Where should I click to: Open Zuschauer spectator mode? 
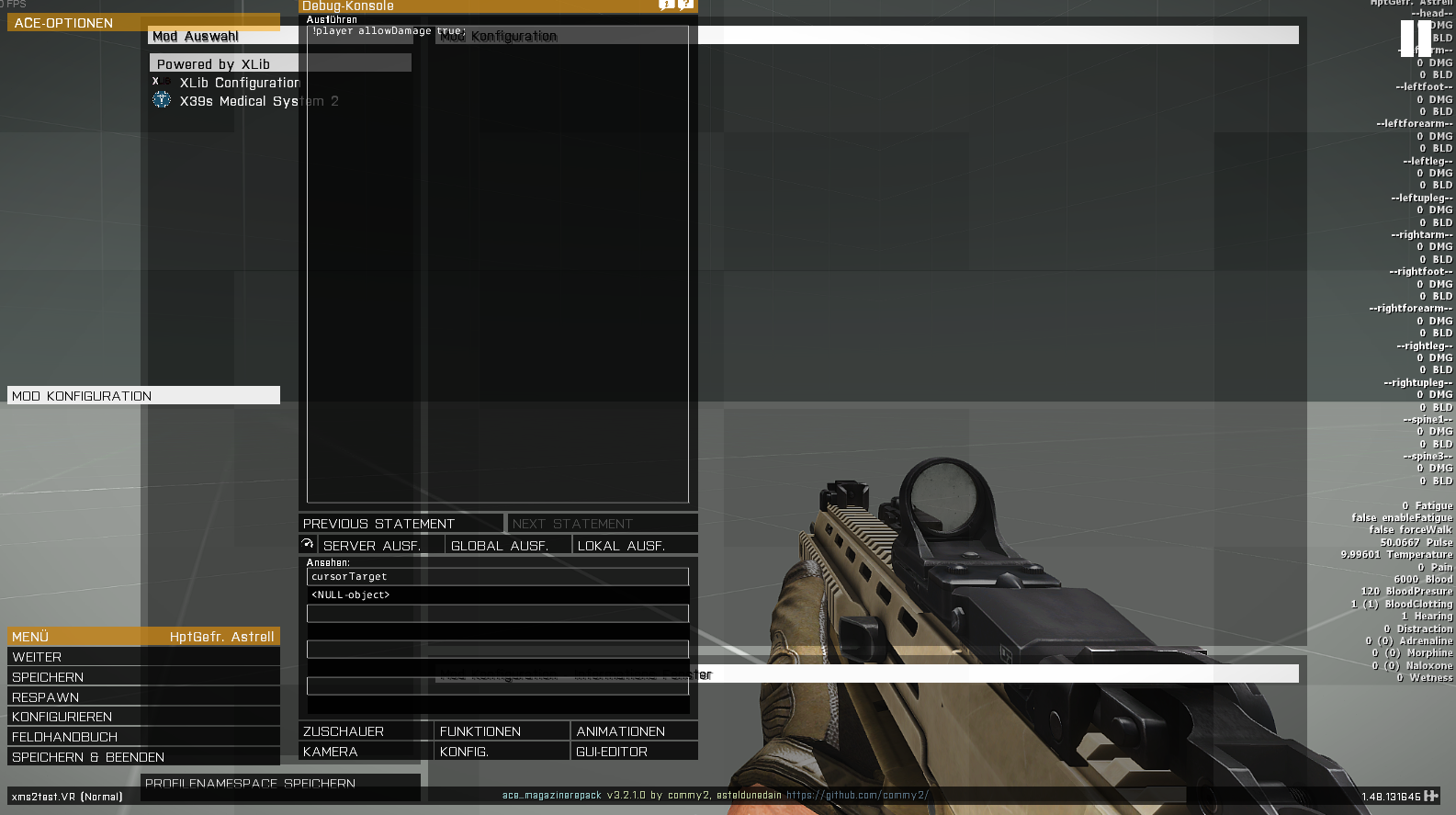pyautogui.click(x=366, y=731)
